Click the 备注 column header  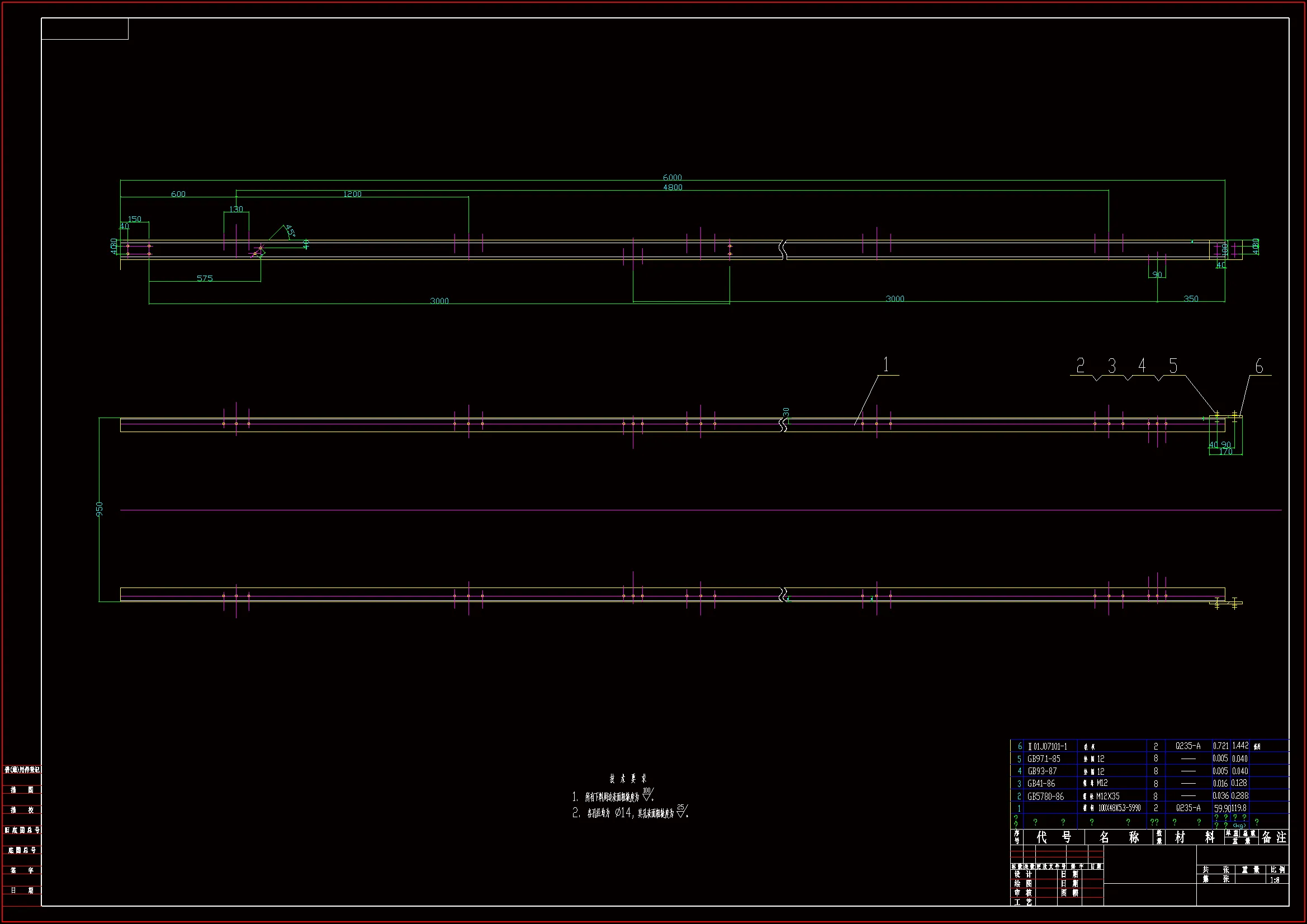coord(1273,837)
